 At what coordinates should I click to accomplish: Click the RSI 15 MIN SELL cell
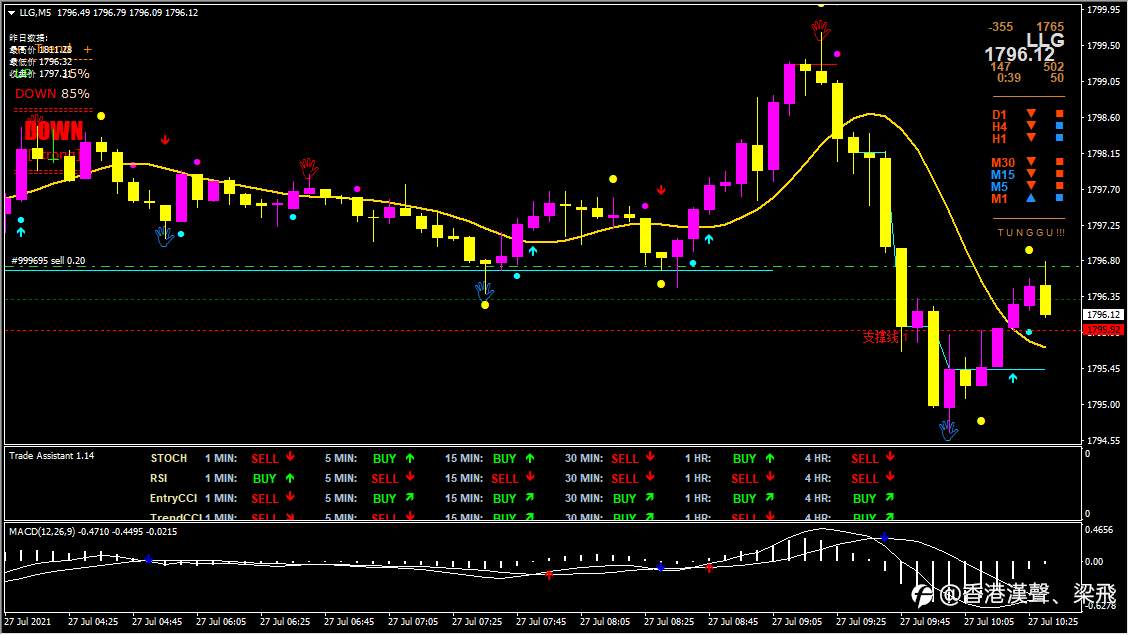pyautogui.click(x=504, y=479)
